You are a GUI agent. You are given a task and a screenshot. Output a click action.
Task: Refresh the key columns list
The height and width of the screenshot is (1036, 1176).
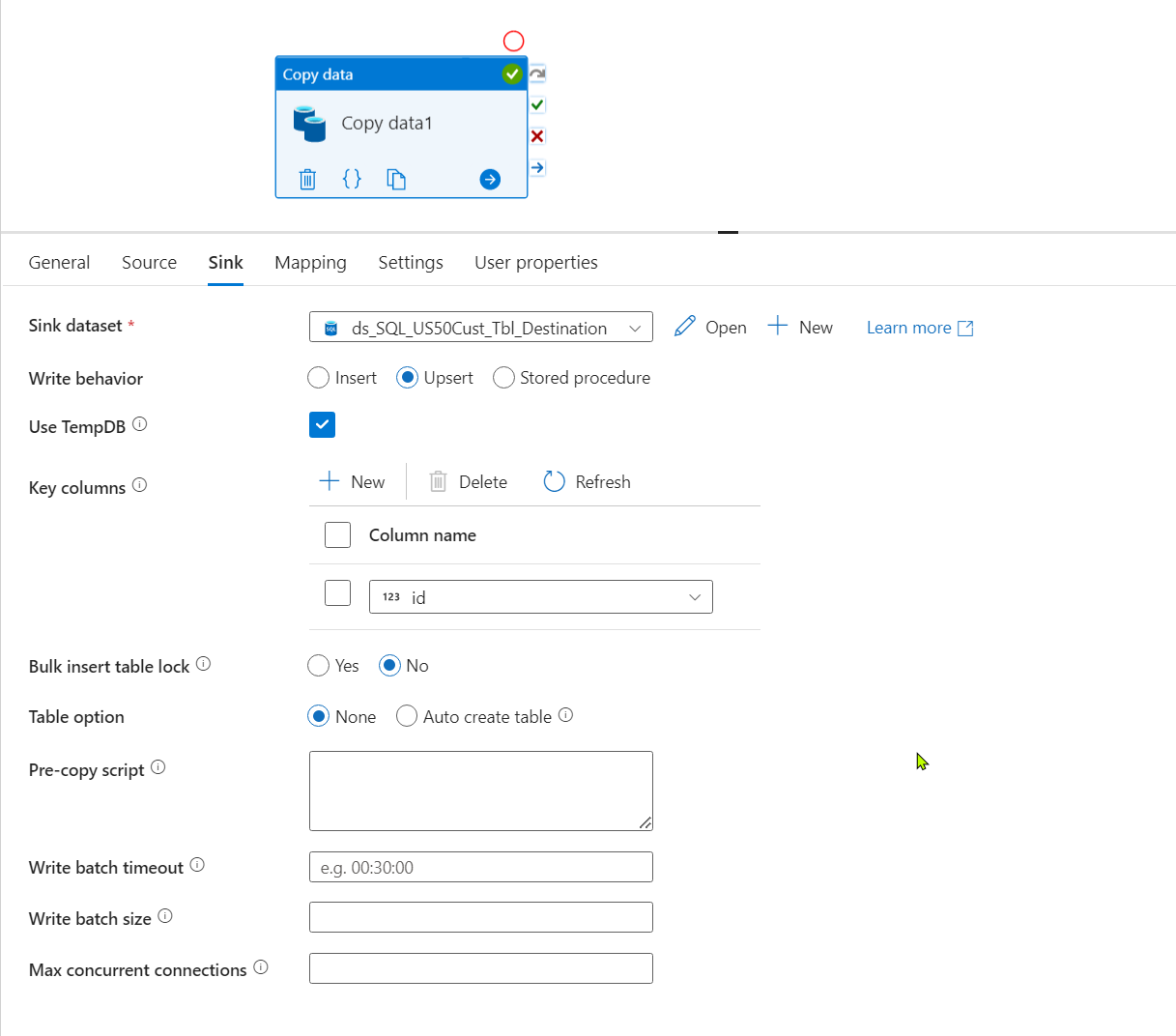click(x=587, y=480)
